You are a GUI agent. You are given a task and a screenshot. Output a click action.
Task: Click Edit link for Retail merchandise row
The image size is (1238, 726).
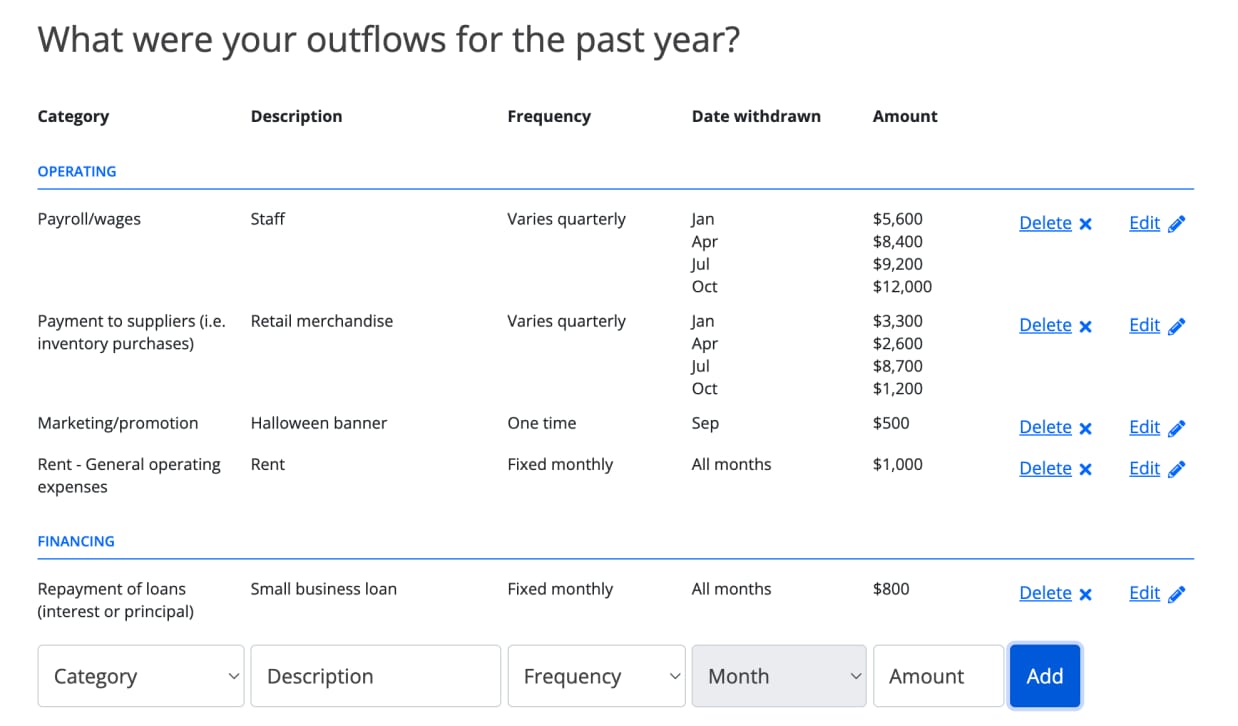coord(1144,325)
